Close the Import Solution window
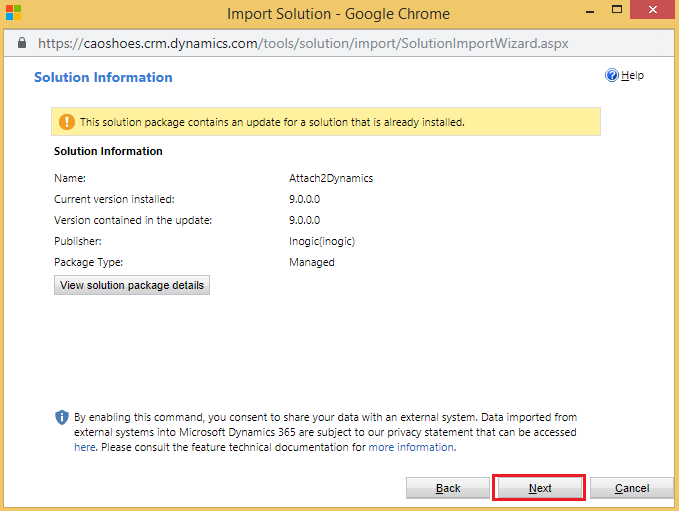The height and width of the screenshot is (511, 679). pos(653,10)
